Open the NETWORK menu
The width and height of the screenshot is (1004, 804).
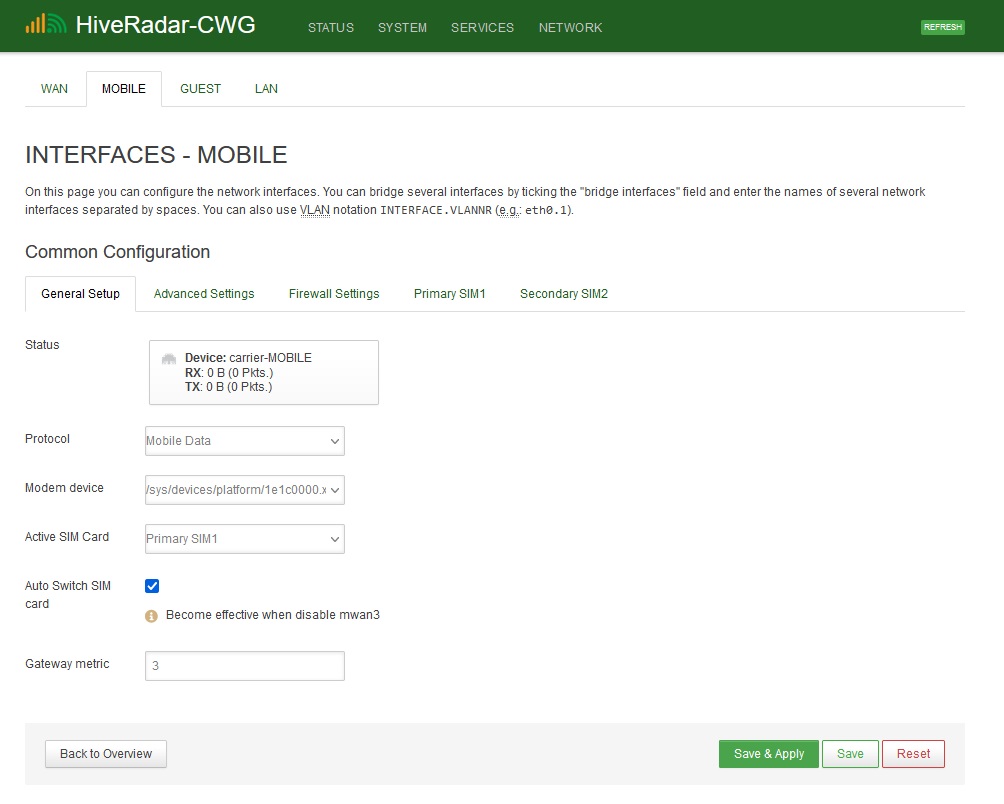pyautogui.click(x=570, y=28)
